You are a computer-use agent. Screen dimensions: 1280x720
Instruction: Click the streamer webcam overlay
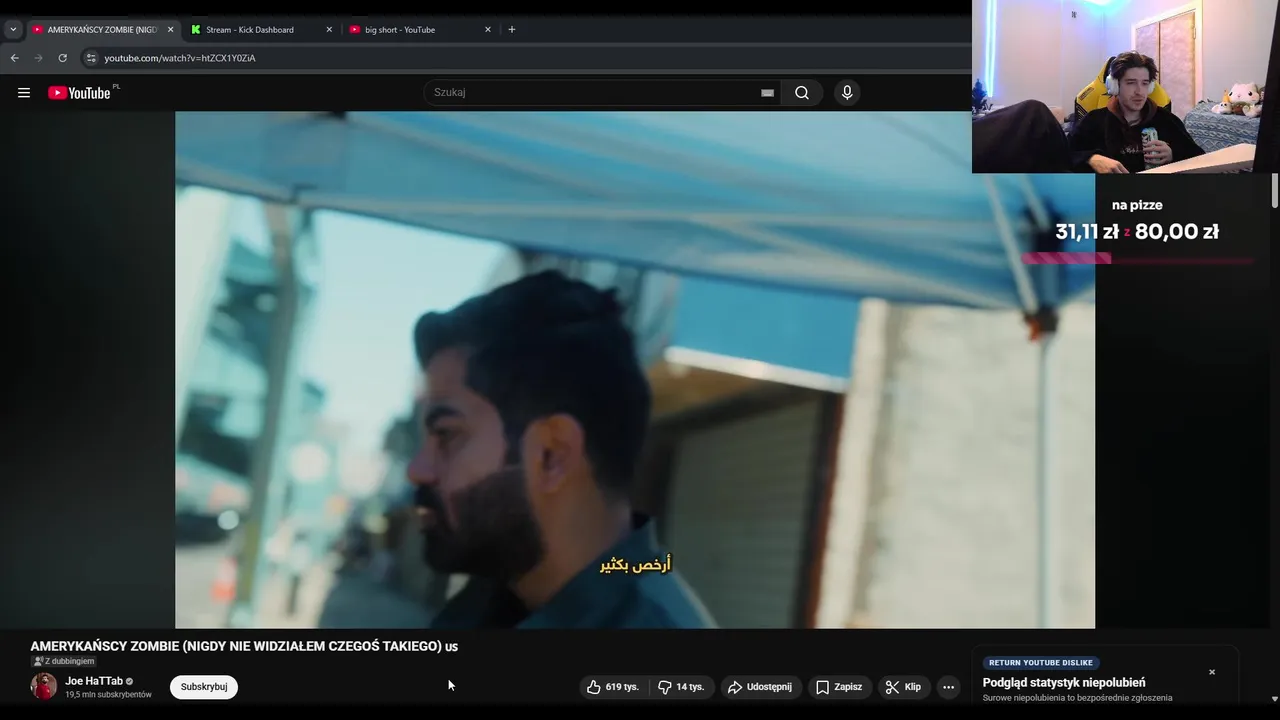pos(1126,86)
